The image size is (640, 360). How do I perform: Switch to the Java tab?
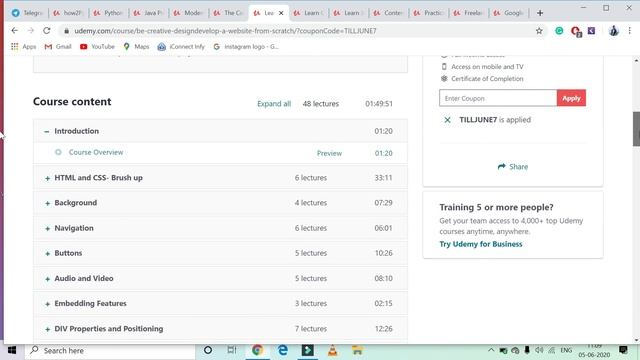coord(149,13)
